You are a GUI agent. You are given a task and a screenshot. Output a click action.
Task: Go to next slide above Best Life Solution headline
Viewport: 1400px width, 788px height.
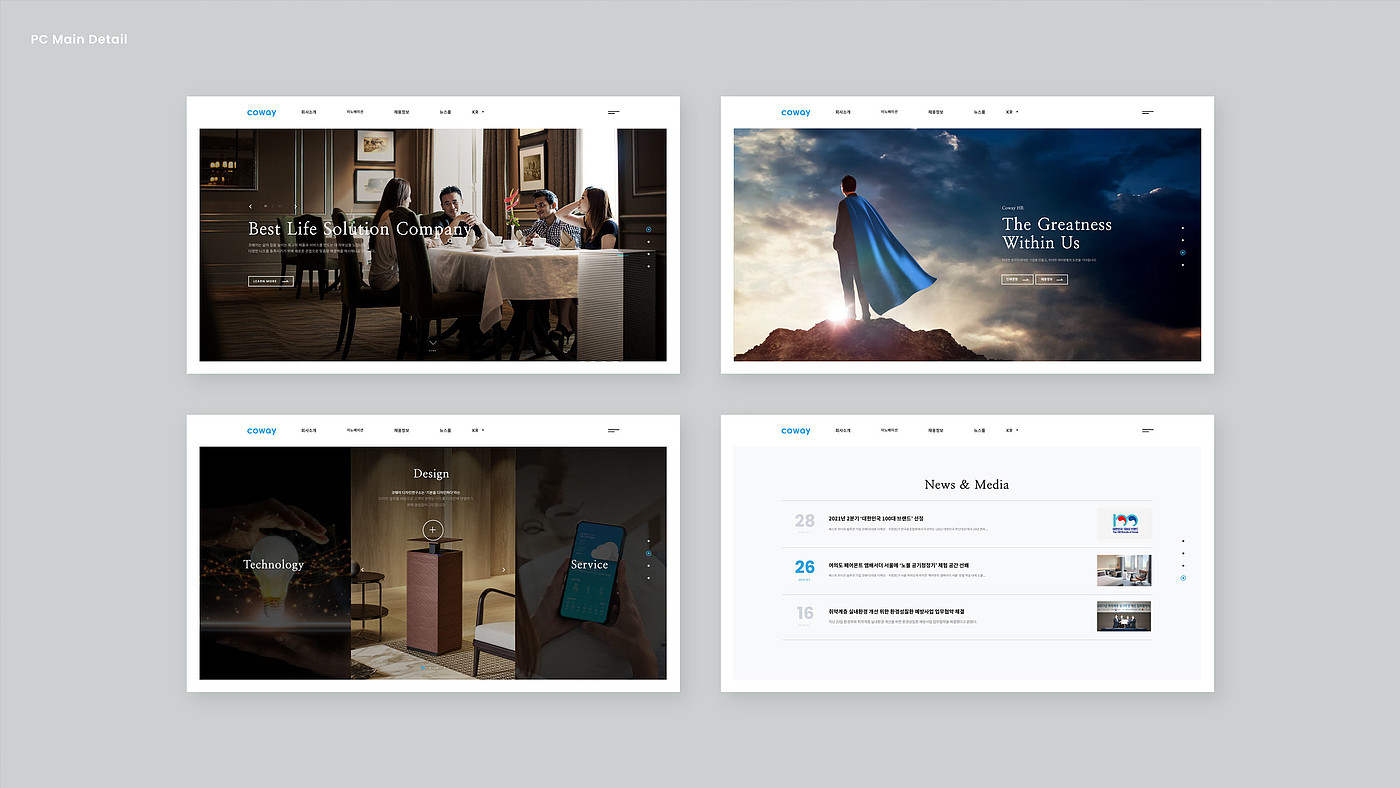(x=295, y=207)
